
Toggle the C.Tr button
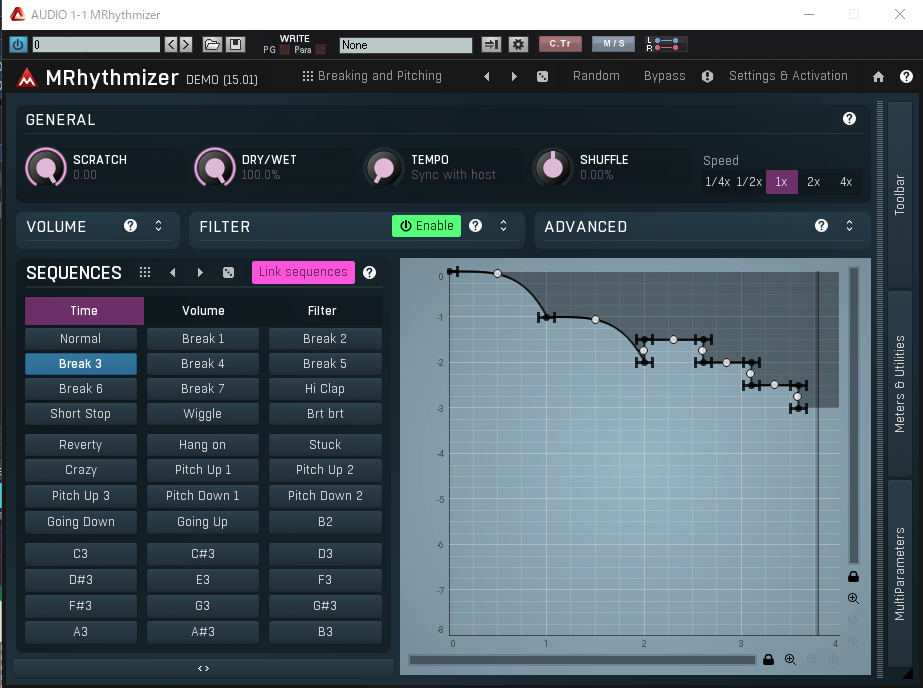[560, 44]
